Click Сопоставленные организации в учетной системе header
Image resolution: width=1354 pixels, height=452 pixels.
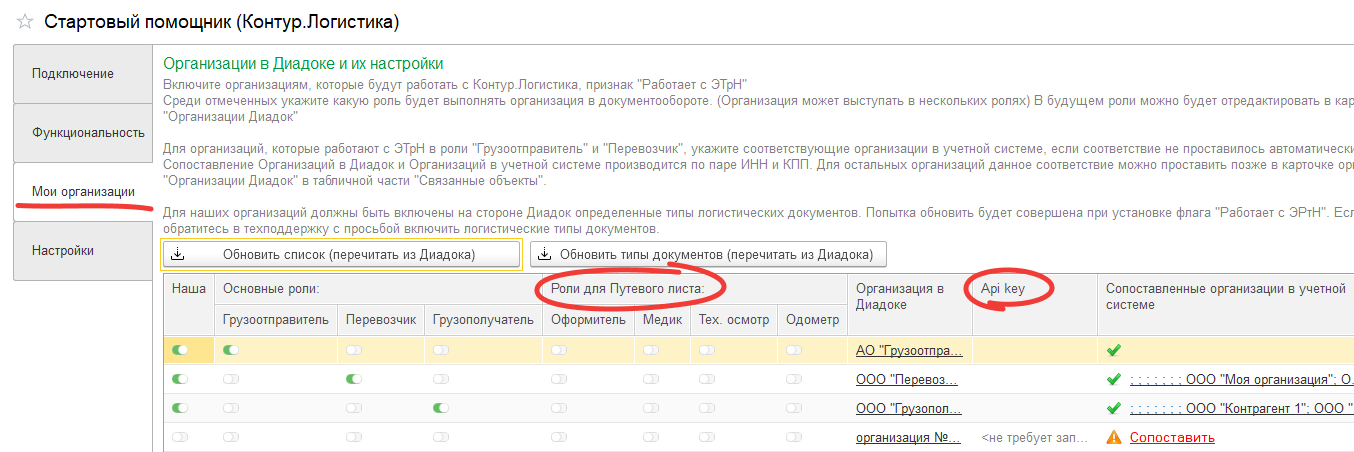pyautogui.click(x=1226, y=305)
